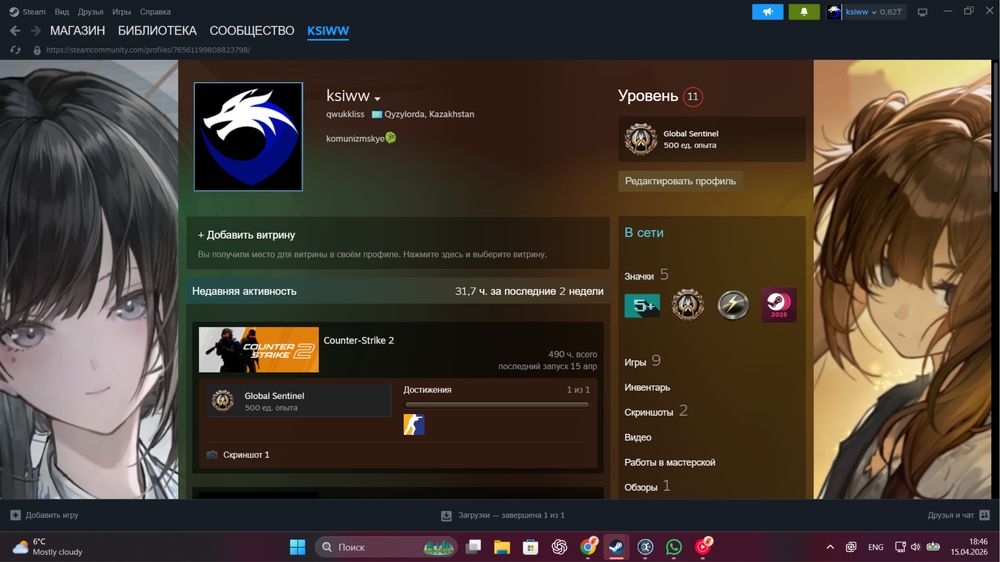This screenshot has height=562, width=1000.
Task: Click + Добавить витрину
Action: tap(246, 235)
